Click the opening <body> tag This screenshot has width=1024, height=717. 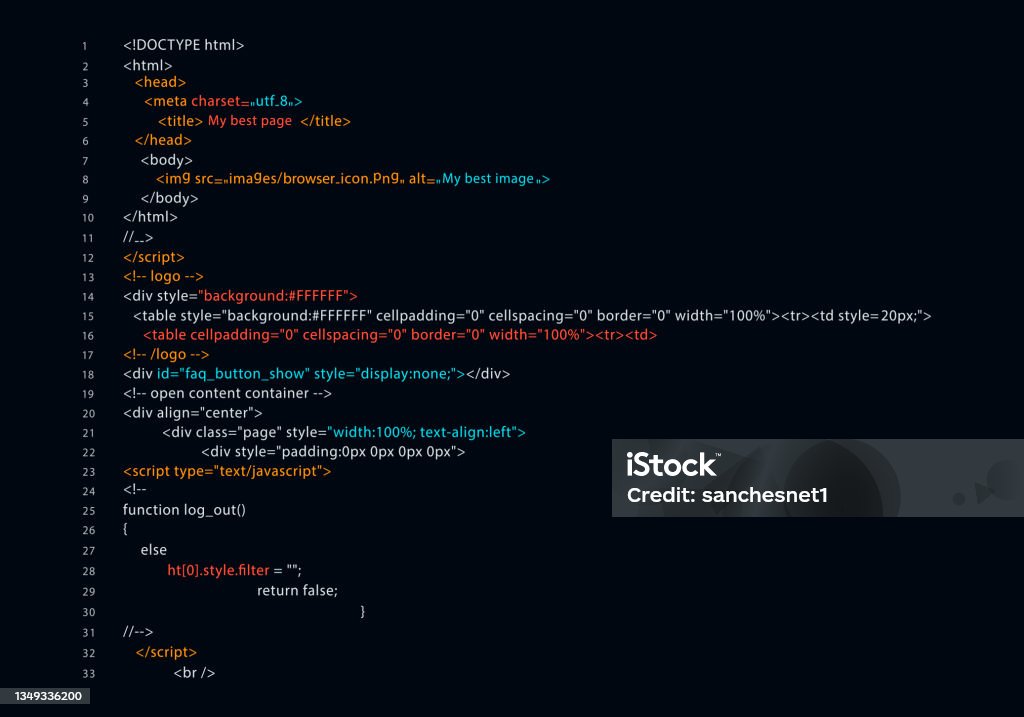coord(167,160)
